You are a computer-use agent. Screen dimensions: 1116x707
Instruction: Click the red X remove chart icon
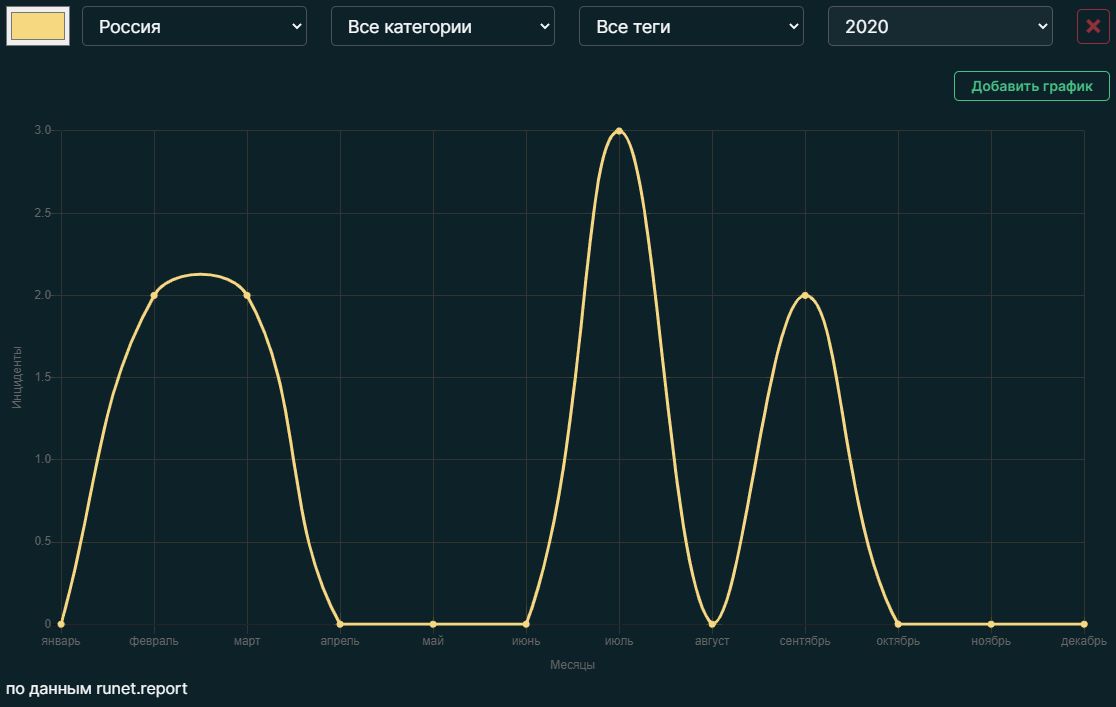point(1093,27)
